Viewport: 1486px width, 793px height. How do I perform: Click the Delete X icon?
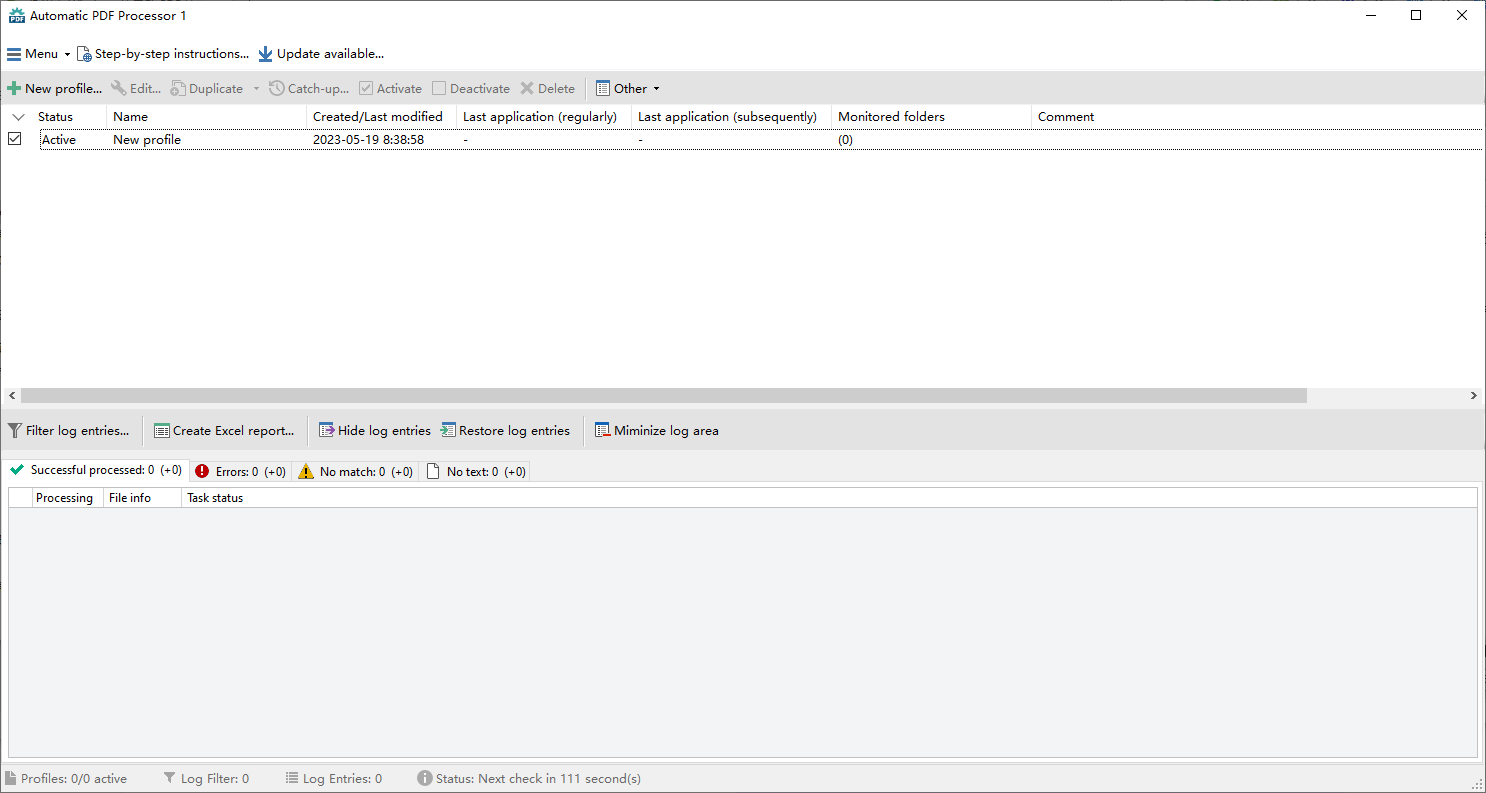[527, 89]
